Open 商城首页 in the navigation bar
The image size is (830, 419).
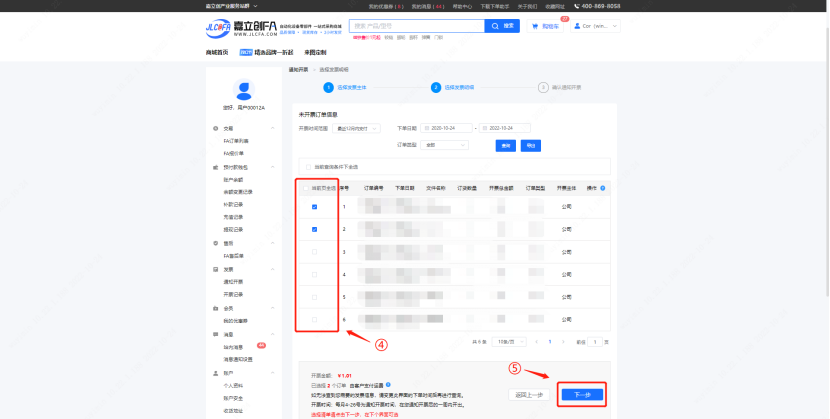tap(217, 52)
